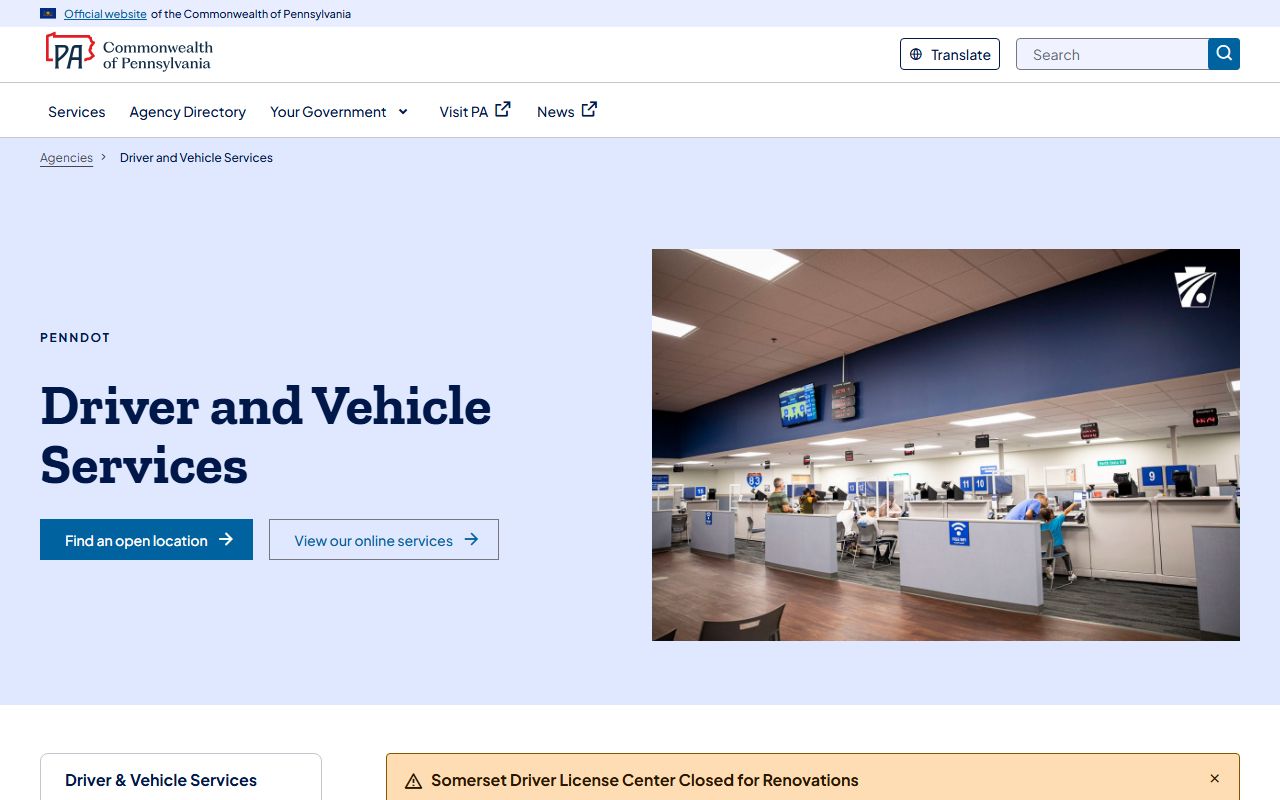The width and height of the screenshot is (1280, 800).
Task: Click the Driver & Vehicle Services sidebar heading
Action: click(161, 780)
